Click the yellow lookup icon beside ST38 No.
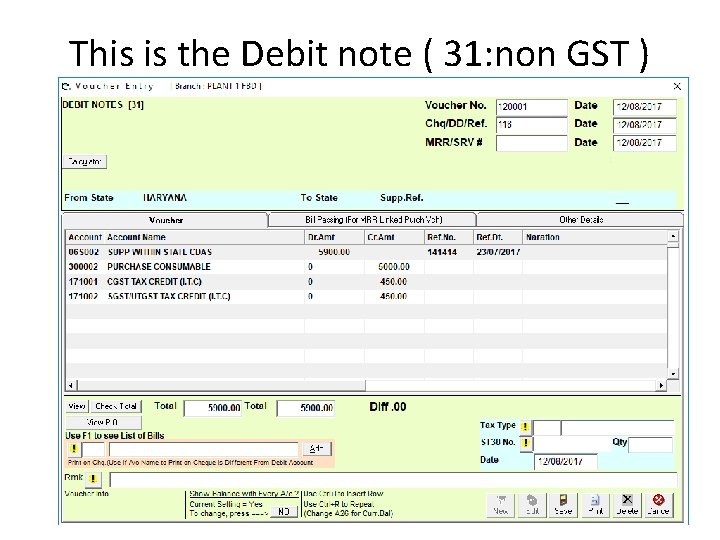720x540 pixels. (526, 443)
